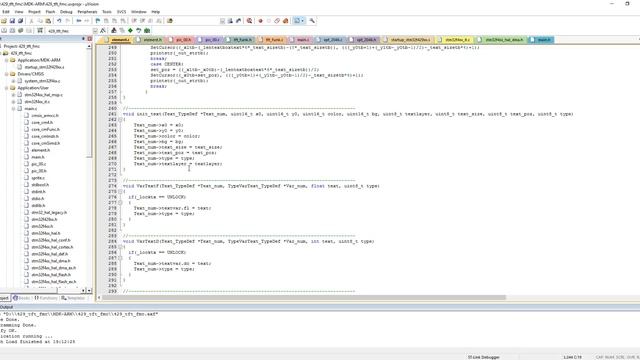Select stm32f4xx_hal_conf.h in project tree
Viewport: 640px width, 360px height.
click(51, 240)
